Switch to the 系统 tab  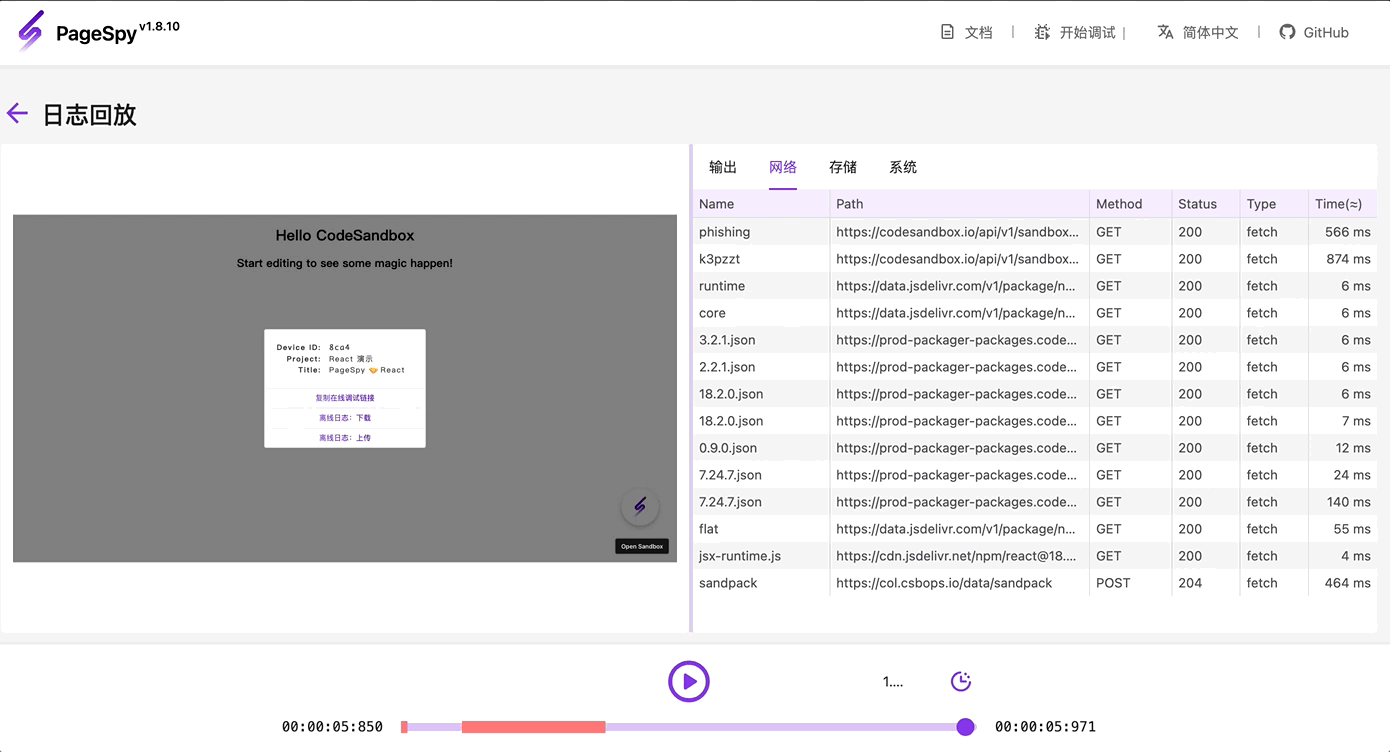pyautogui.click(x=902, y=167)
